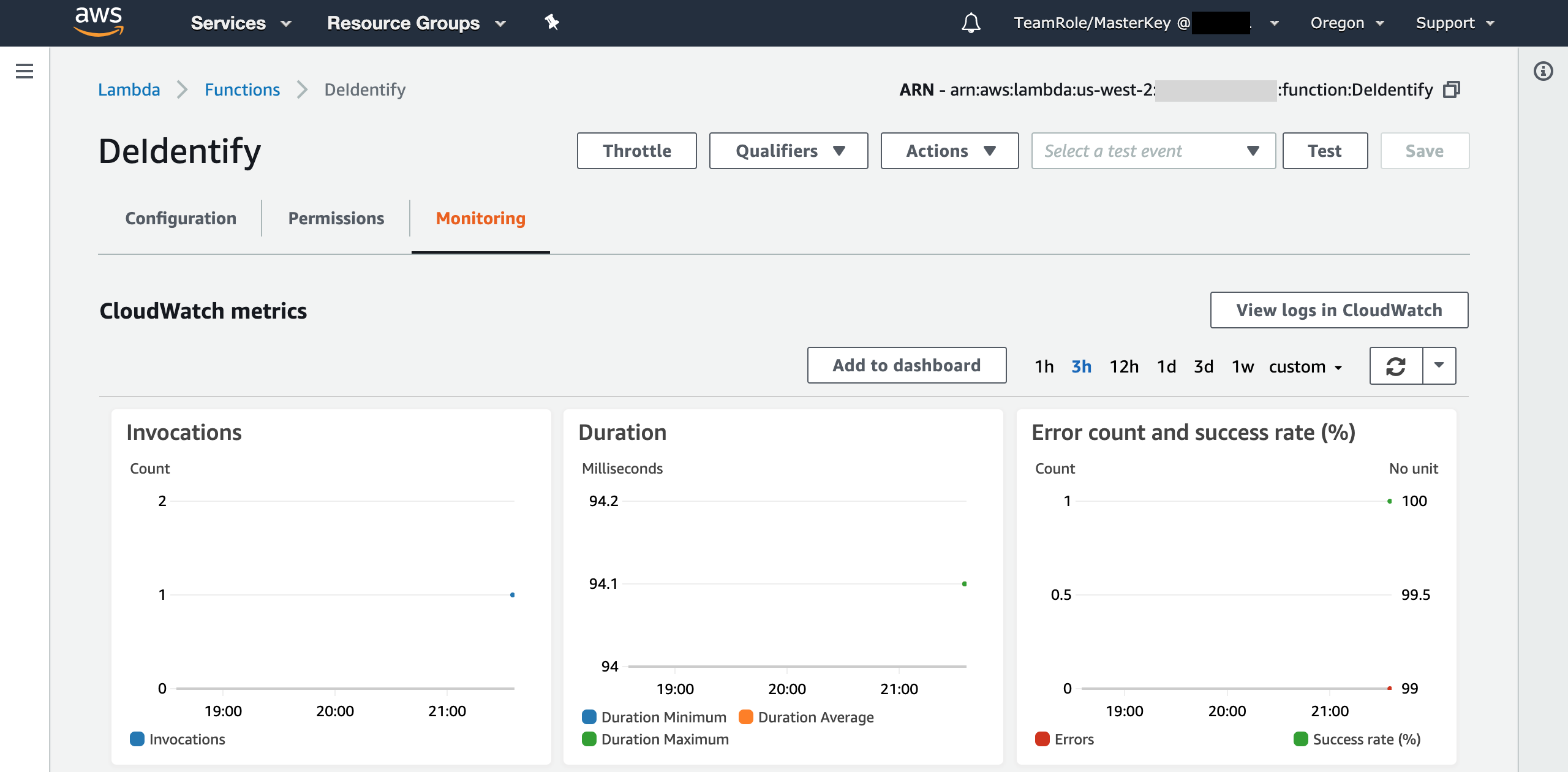Click the Invocations chart title
Image resolution: width=1568 pixels, height=772 pixels.
coord(184,433)
